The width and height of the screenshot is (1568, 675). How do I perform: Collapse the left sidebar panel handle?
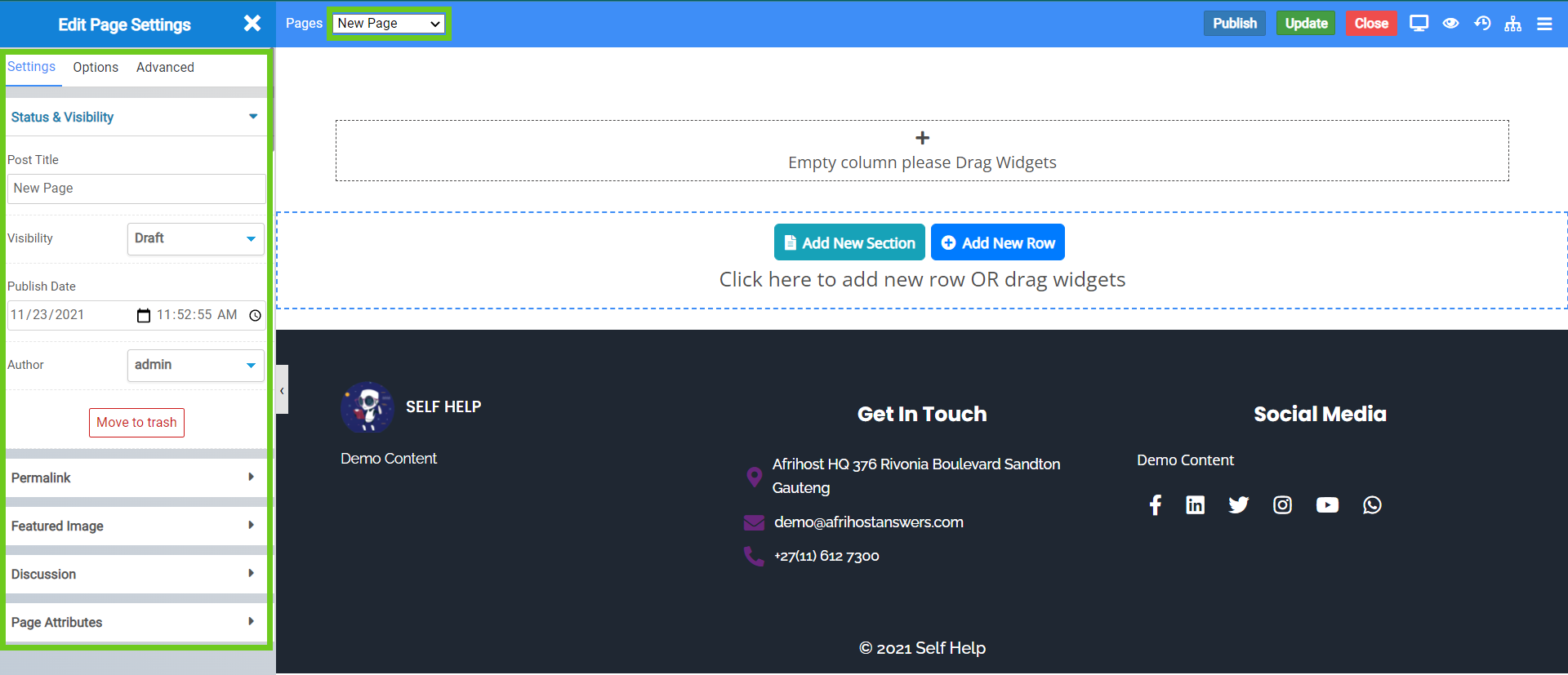(282, 390)
